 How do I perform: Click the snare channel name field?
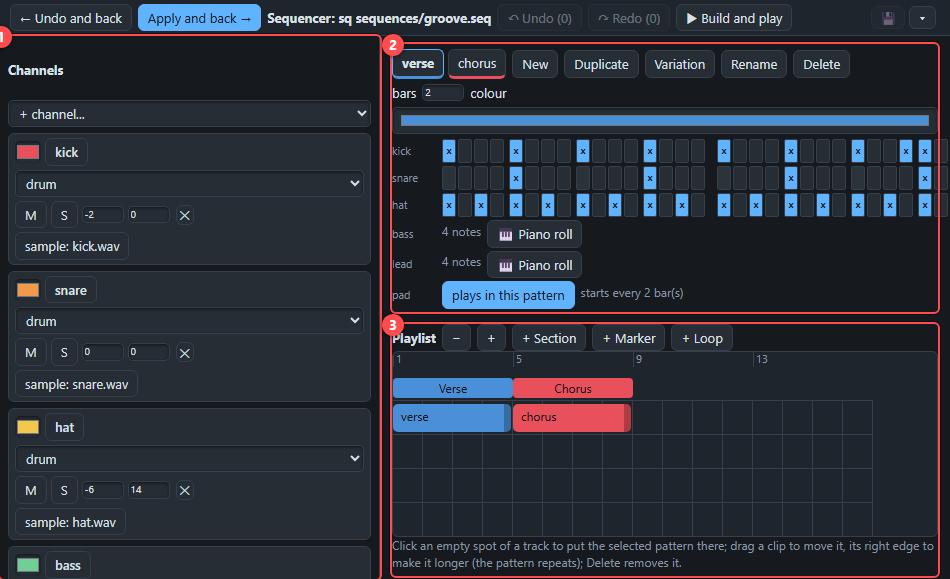pos(71,290)
